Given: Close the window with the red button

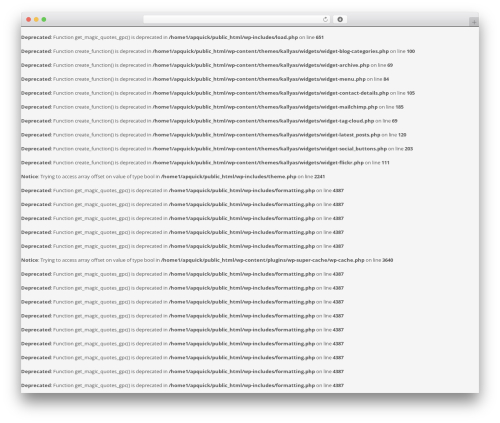Looking at the screenshot, I should click(29, 19).
